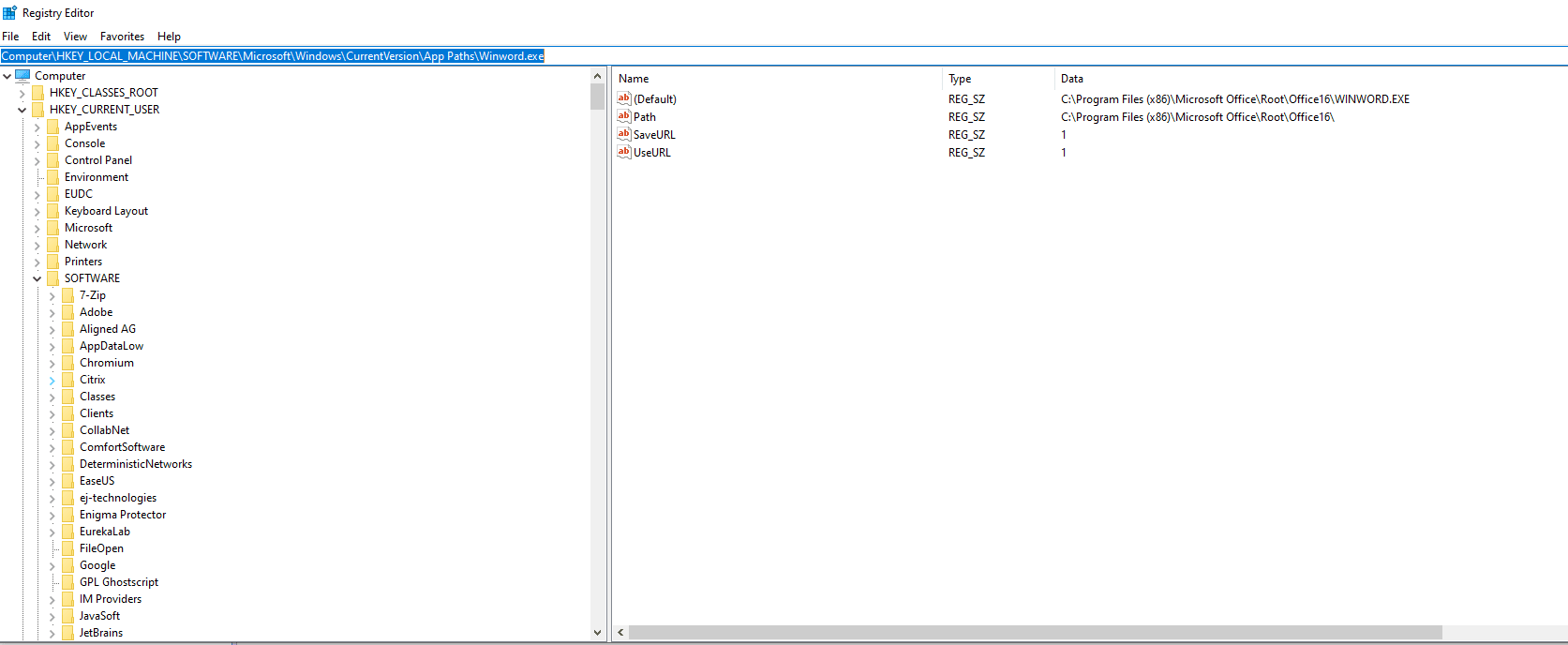1568x645 pixels.
Task: Click the folder icon next to Network
Action: pos(52,245)
